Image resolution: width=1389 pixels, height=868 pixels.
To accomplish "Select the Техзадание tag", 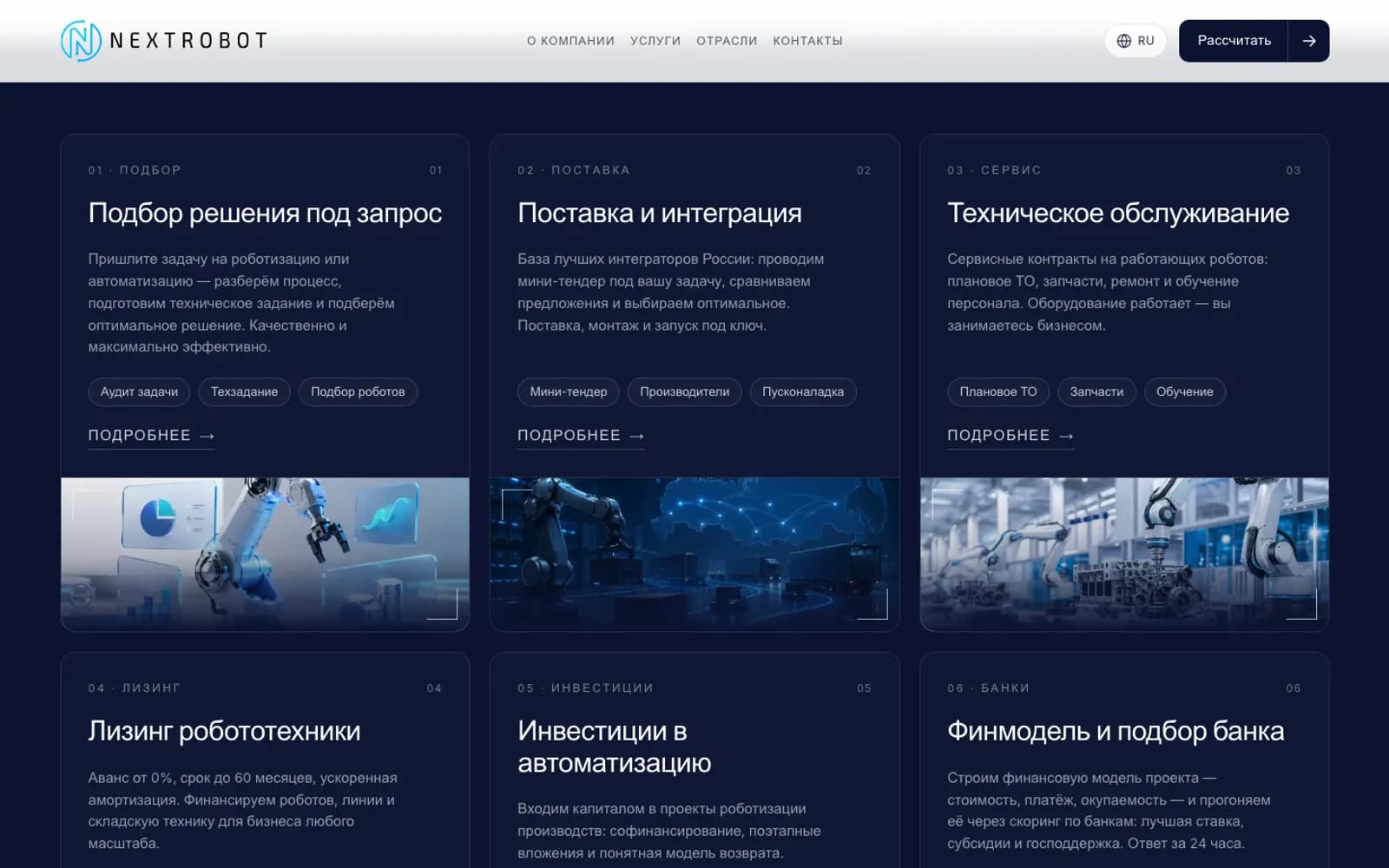I will (x=244, y=391).
